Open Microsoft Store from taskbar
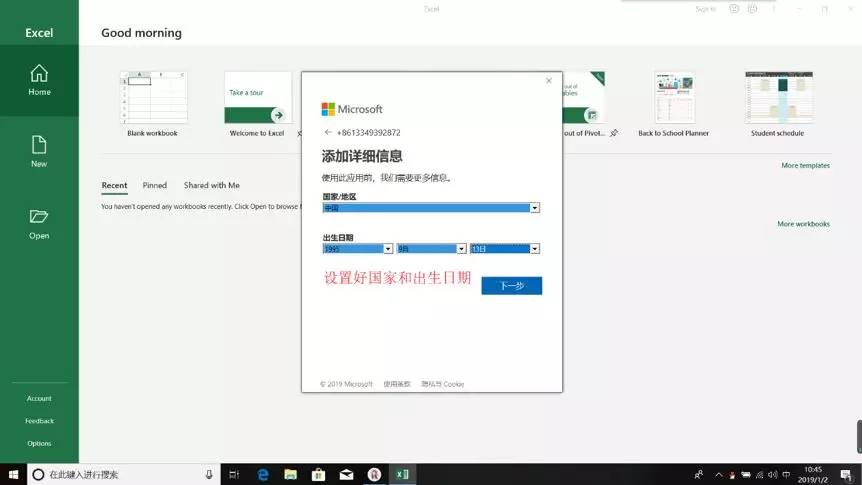The height and width of the screenshot is (485, 862). pyautogui.click(x=318, y=474)
